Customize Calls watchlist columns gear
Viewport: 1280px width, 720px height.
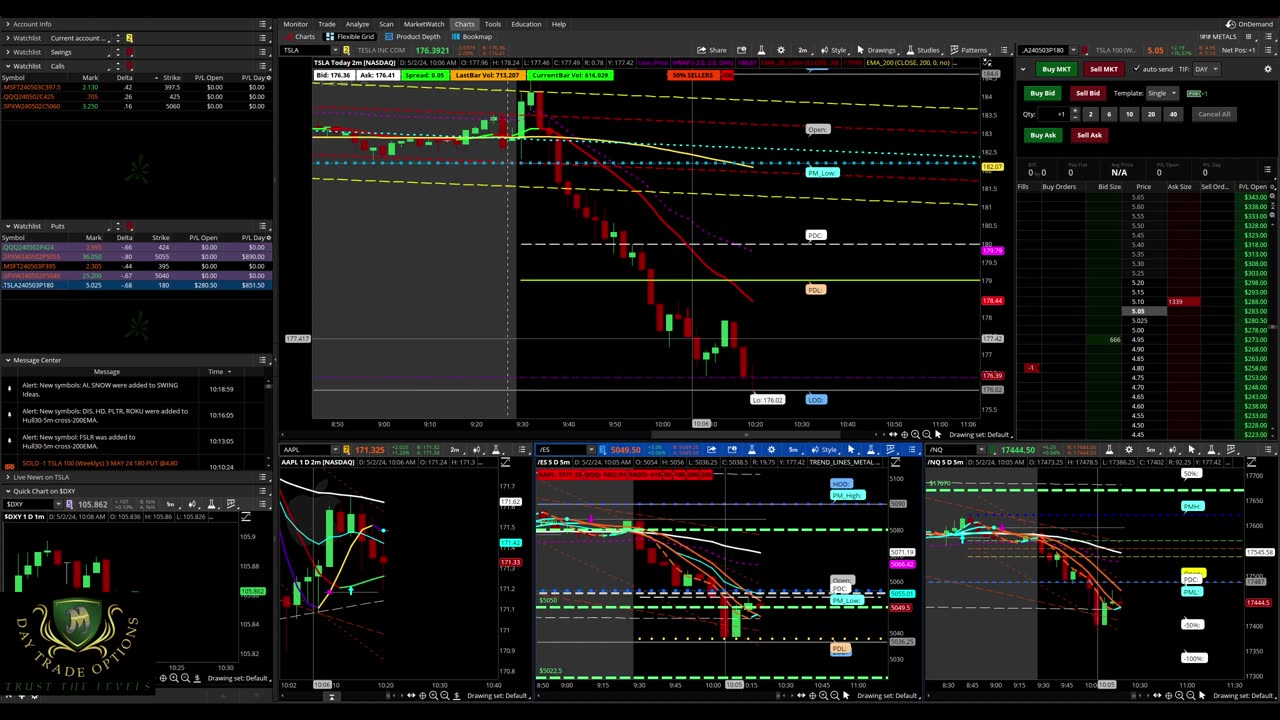(x=268, y=77)
